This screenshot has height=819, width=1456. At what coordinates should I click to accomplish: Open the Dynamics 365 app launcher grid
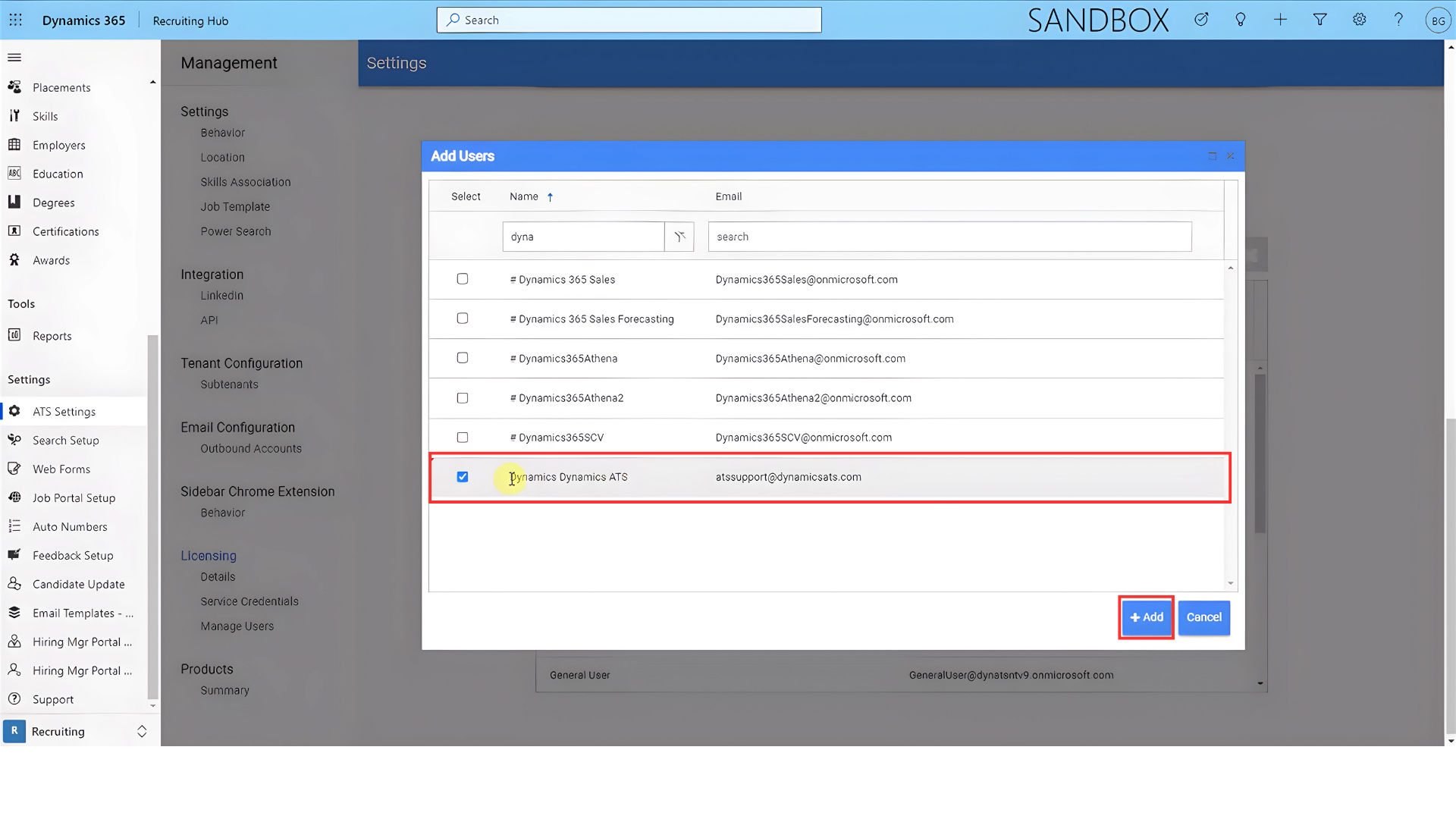click(x=15, y=20)
